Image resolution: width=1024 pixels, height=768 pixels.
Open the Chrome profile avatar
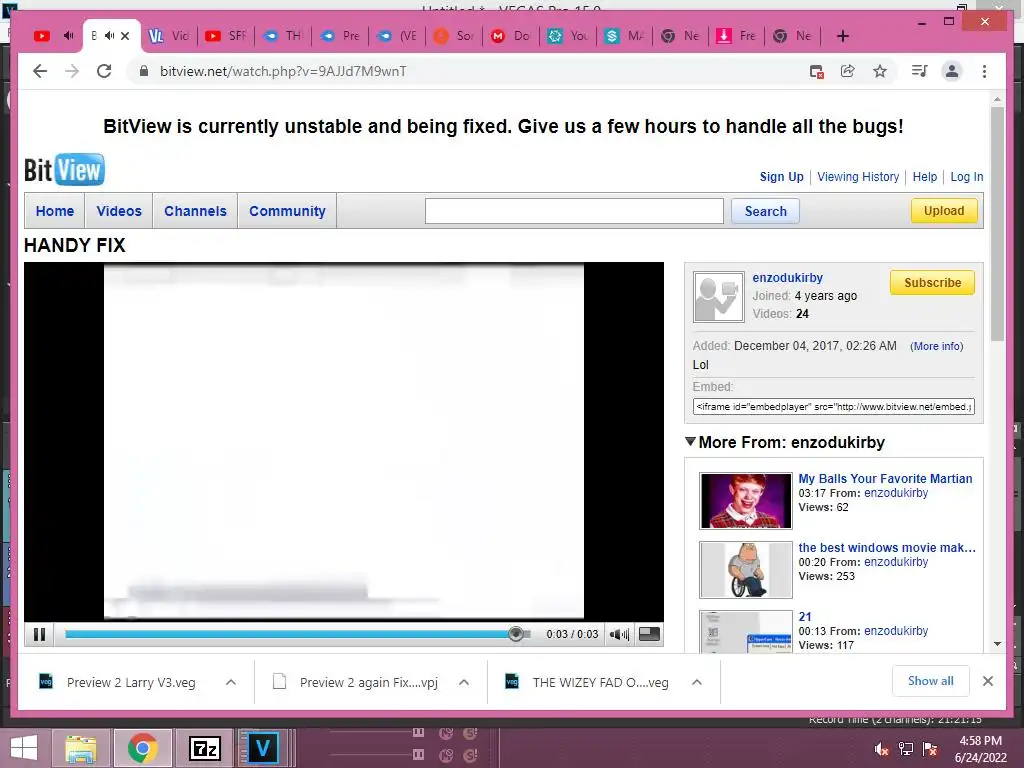[x=952, y=71]
